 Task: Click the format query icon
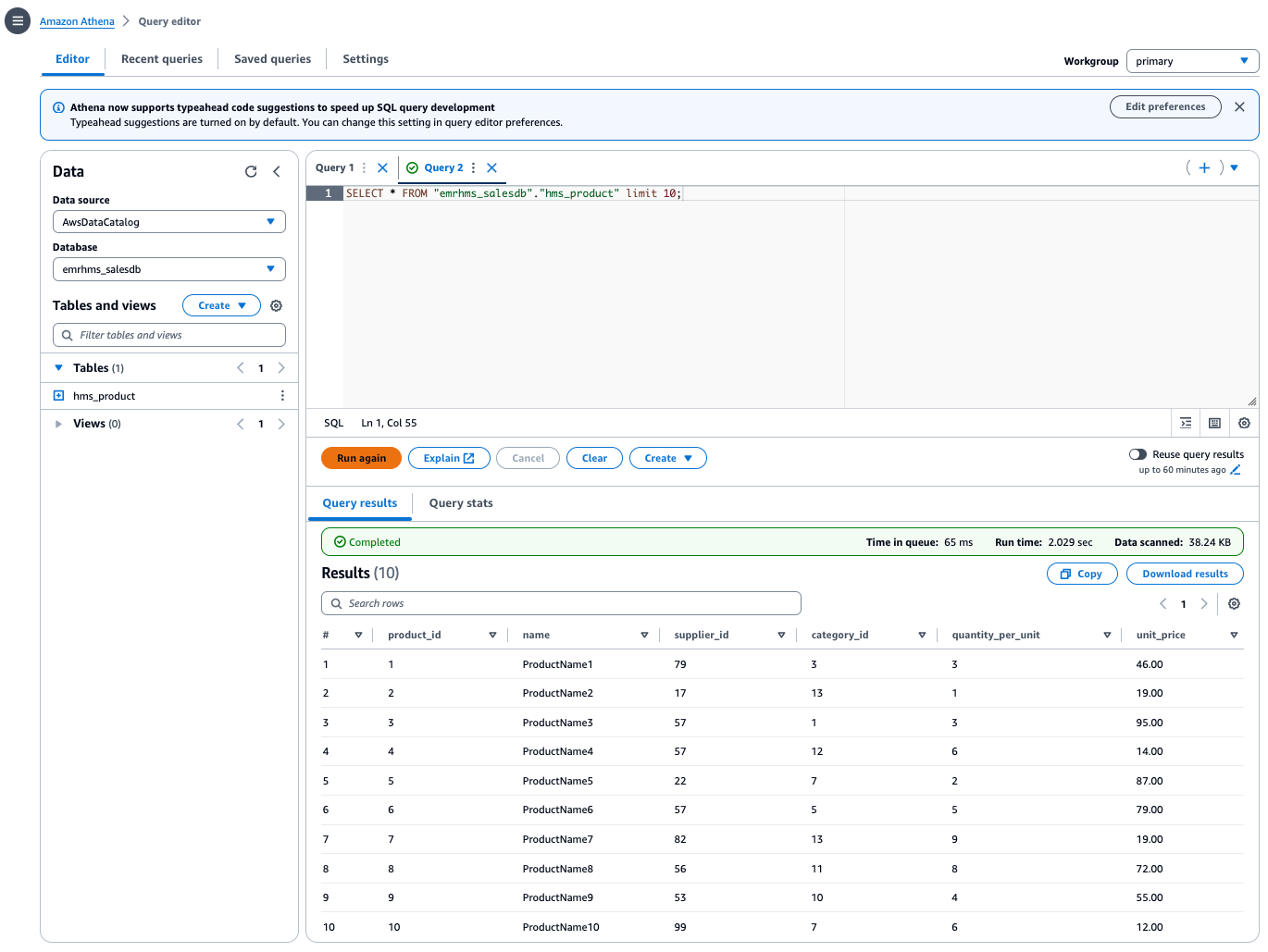1186,423
